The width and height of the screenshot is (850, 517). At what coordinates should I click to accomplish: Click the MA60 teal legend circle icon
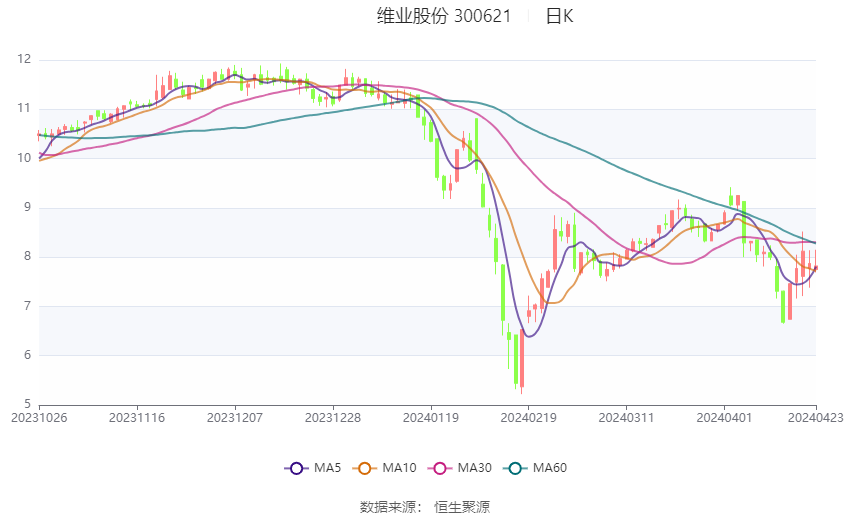pos(515,468)
